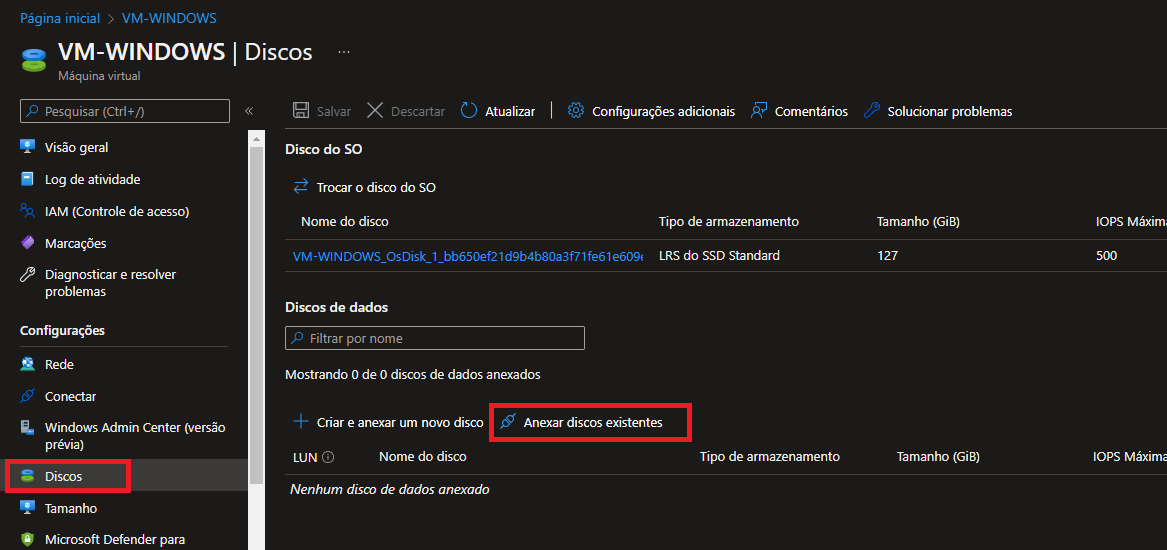The image size is (1167, 550).
Task: Click the Filtrar por nome field
Action: click(435, 338)
